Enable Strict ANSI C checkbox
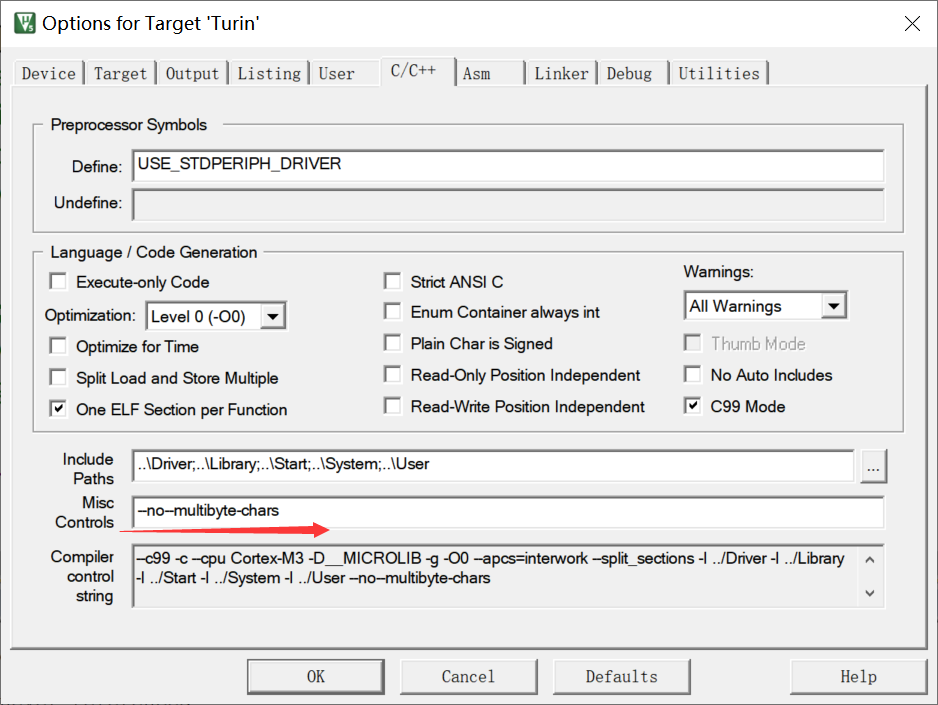The height and width of the screenshot is (705, 938). coord(393,282)
